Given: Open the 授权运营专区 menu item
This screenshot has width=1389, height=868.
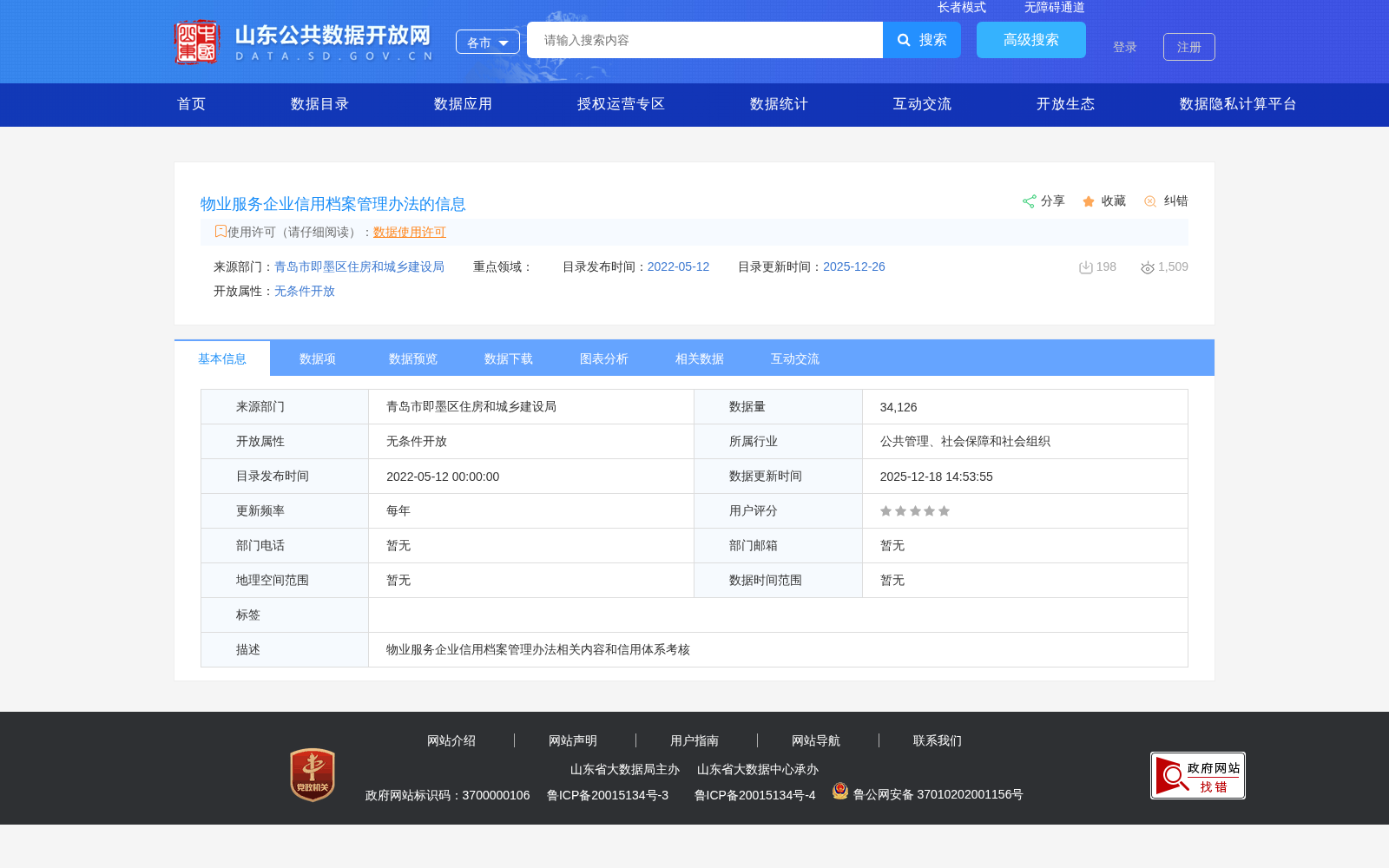Looking at the screenshot, I should [x=622, y=104].
